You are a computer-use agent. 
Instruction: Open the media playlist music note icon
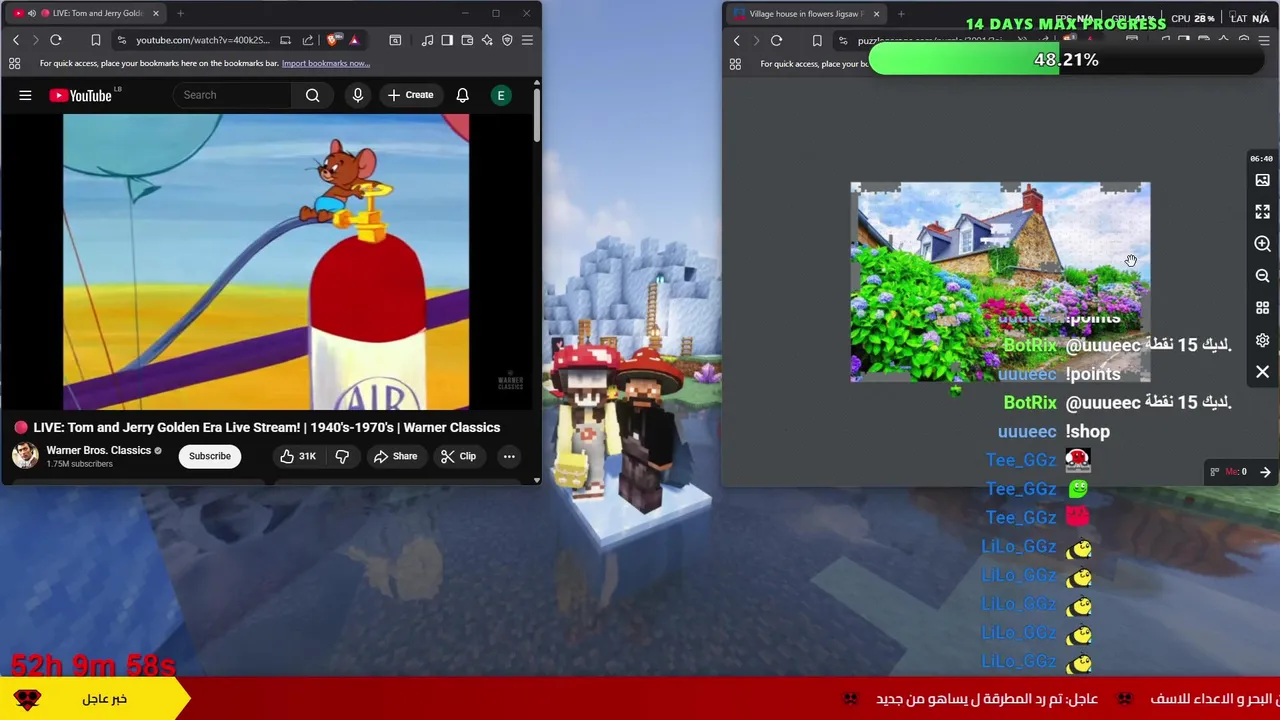[427, 40]
